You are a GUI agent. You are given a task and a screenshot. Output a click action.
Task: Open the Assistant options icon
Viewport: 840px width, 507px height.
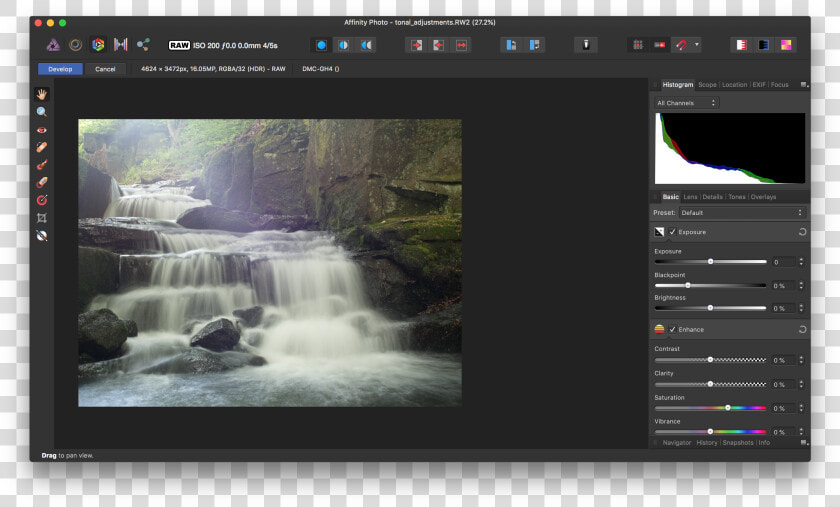[586, 46]
